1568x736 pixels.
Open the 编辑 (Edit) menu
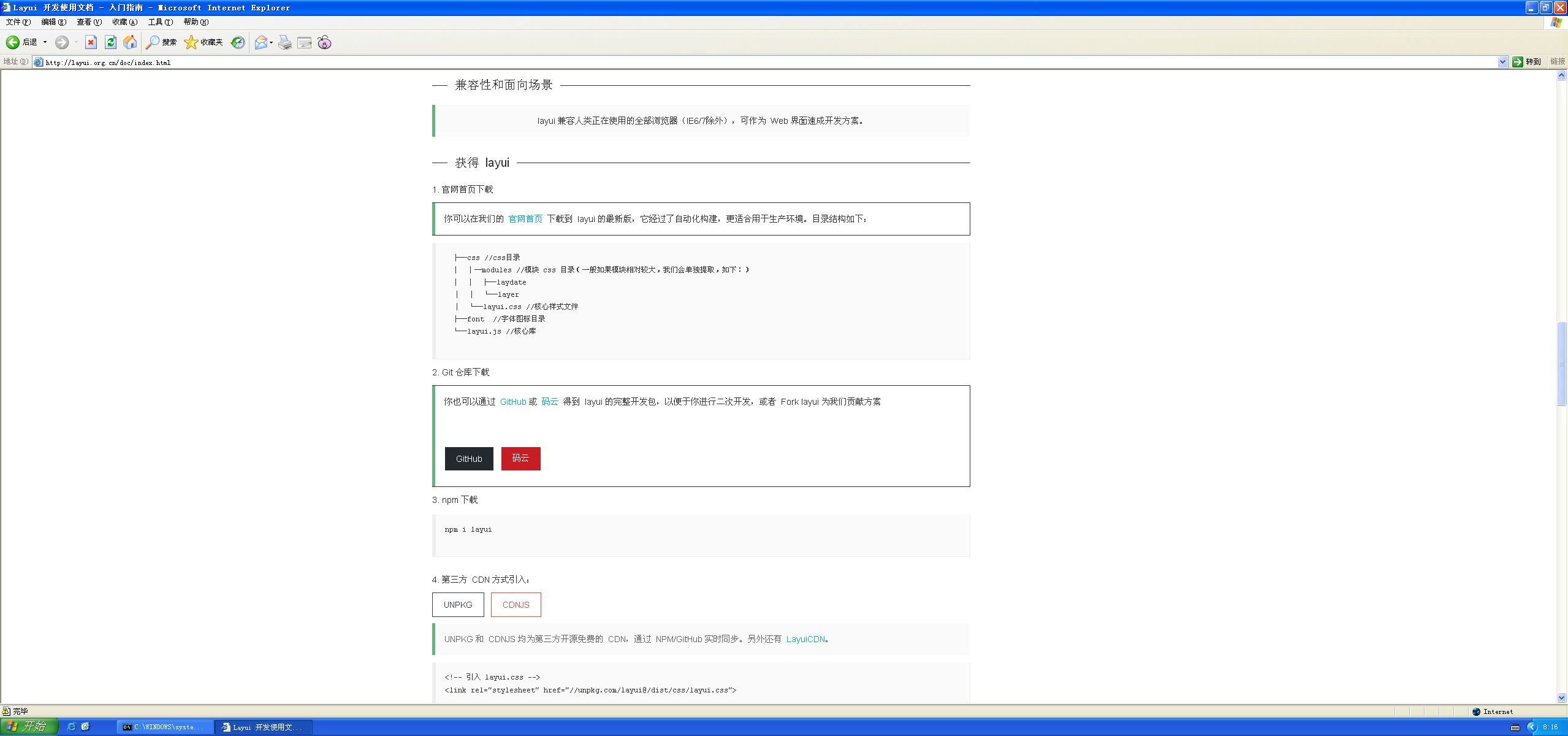pyautogui.click(x=53, y=22)
